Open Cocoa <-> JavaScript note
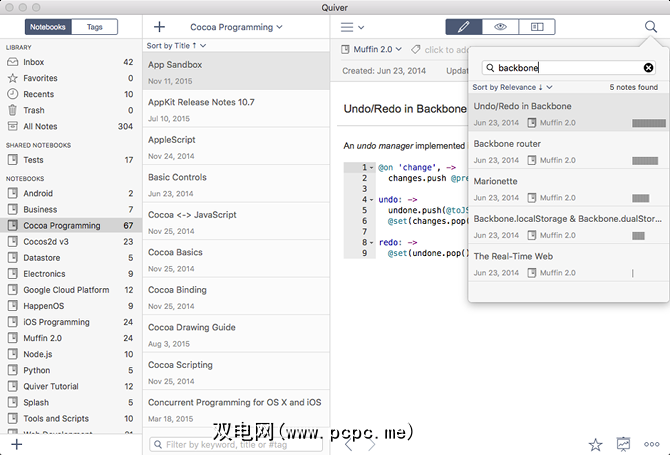This screenshot has height=455, width=670. point(236,222)
